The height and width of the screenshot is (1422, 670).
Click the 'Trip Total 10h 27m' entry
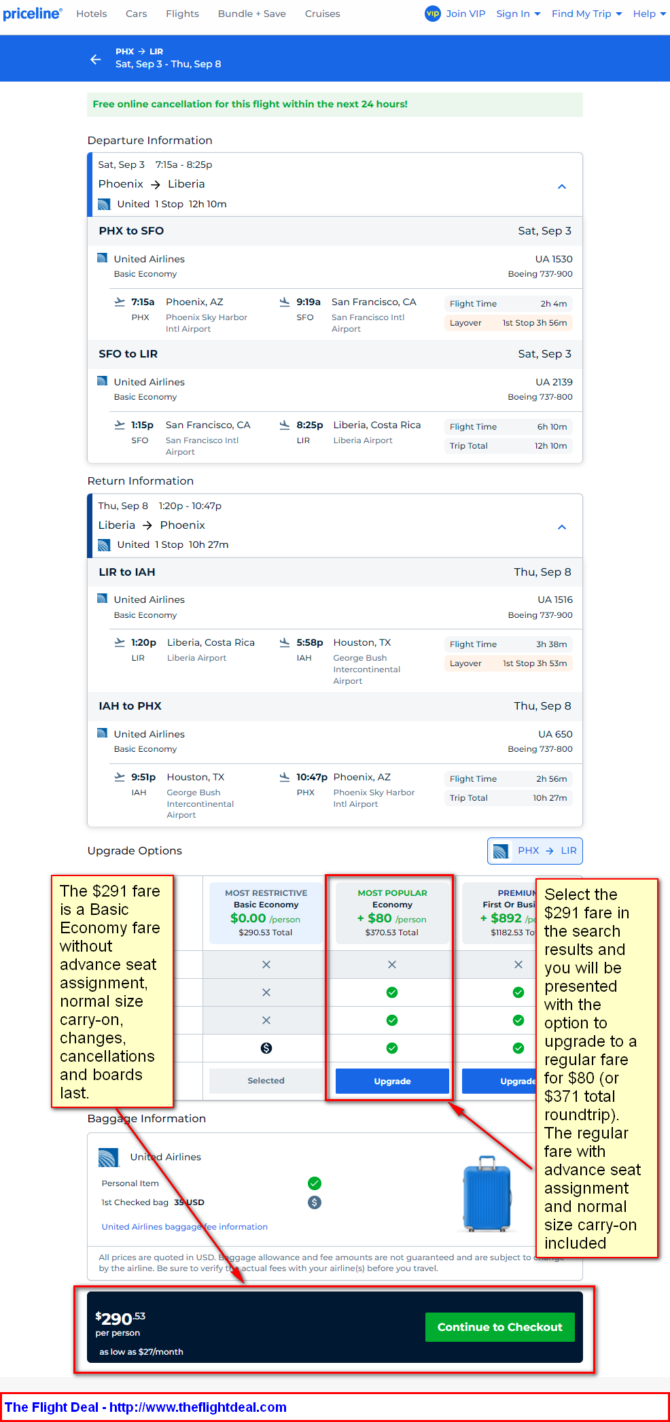tap(508, 798)
